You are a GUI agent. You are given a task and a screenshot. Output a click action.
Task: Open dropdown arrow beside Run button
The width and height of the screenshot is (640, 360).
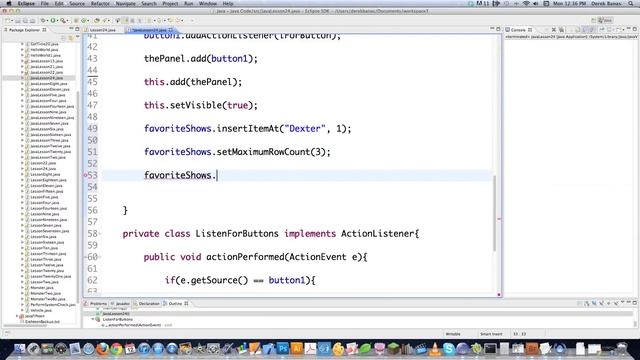pyautogui.click(x=57, y=20)
